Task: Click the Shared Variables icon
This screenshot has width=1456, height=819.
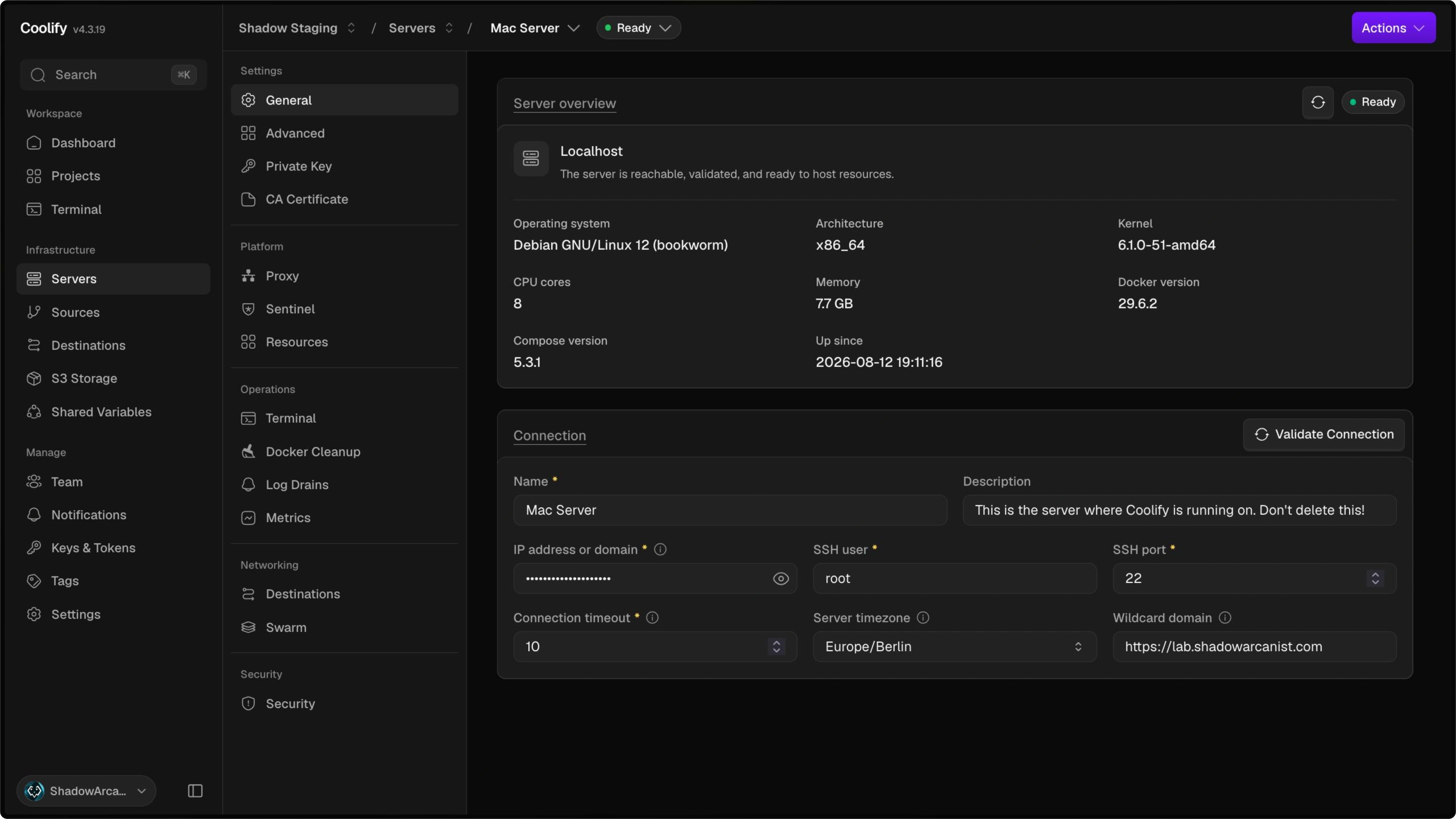Action: [34, 412]
